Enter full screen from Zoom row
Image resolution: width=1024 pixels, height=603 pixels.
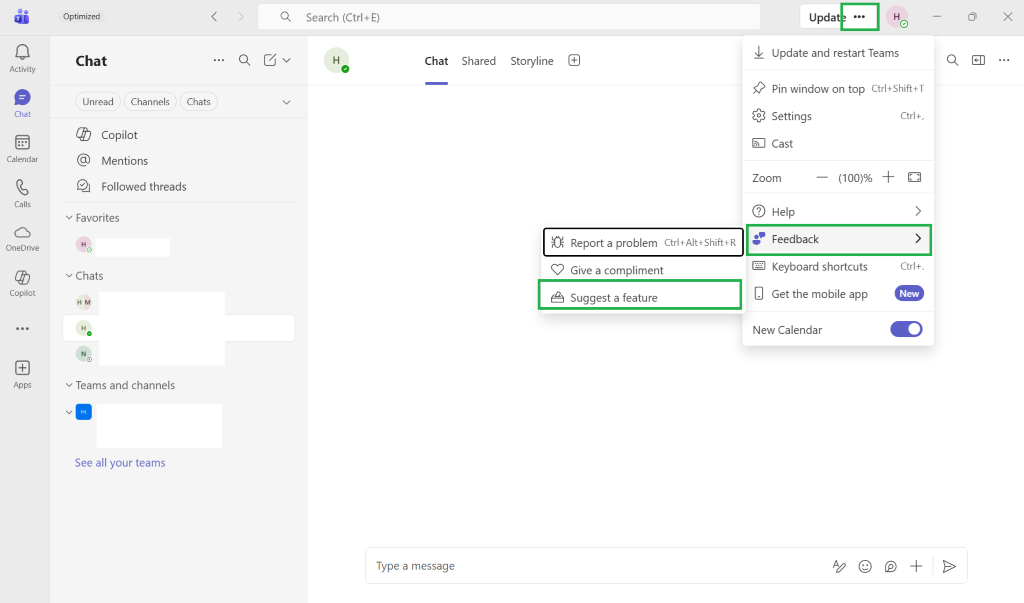coord(914,177)
